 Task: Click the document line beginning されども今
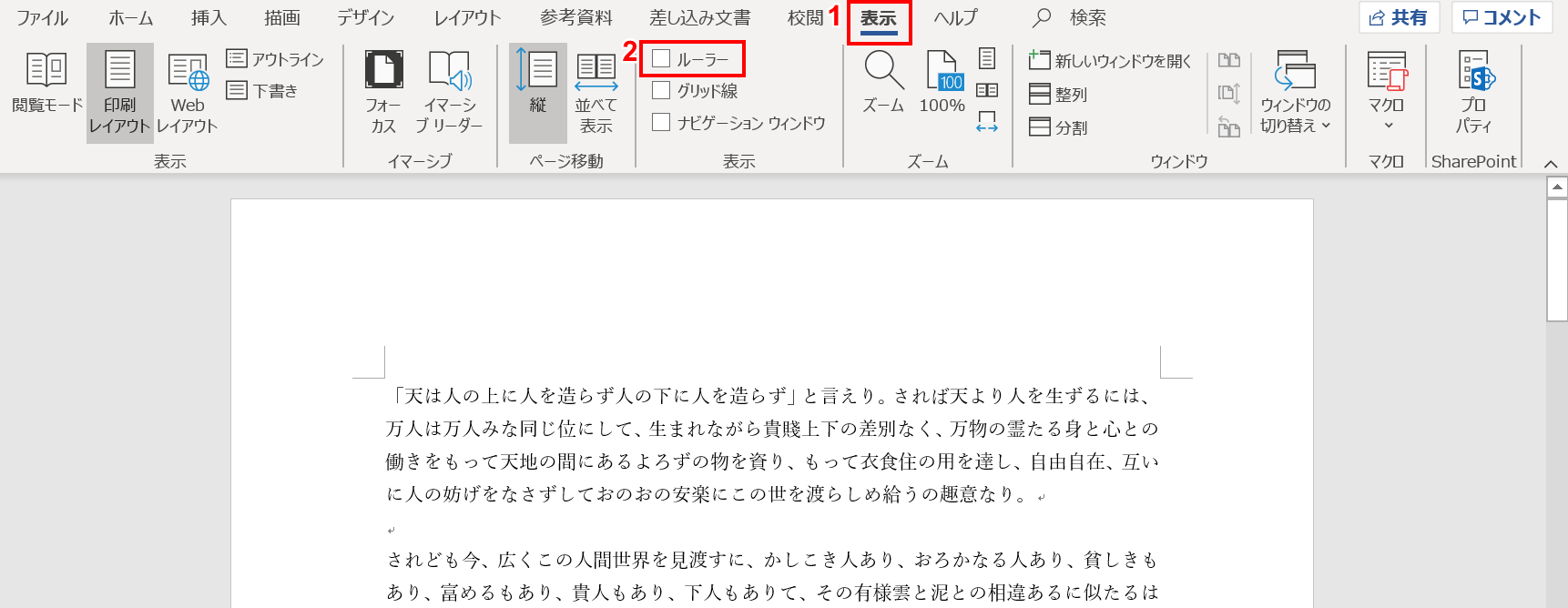click(x=773, y=560)
